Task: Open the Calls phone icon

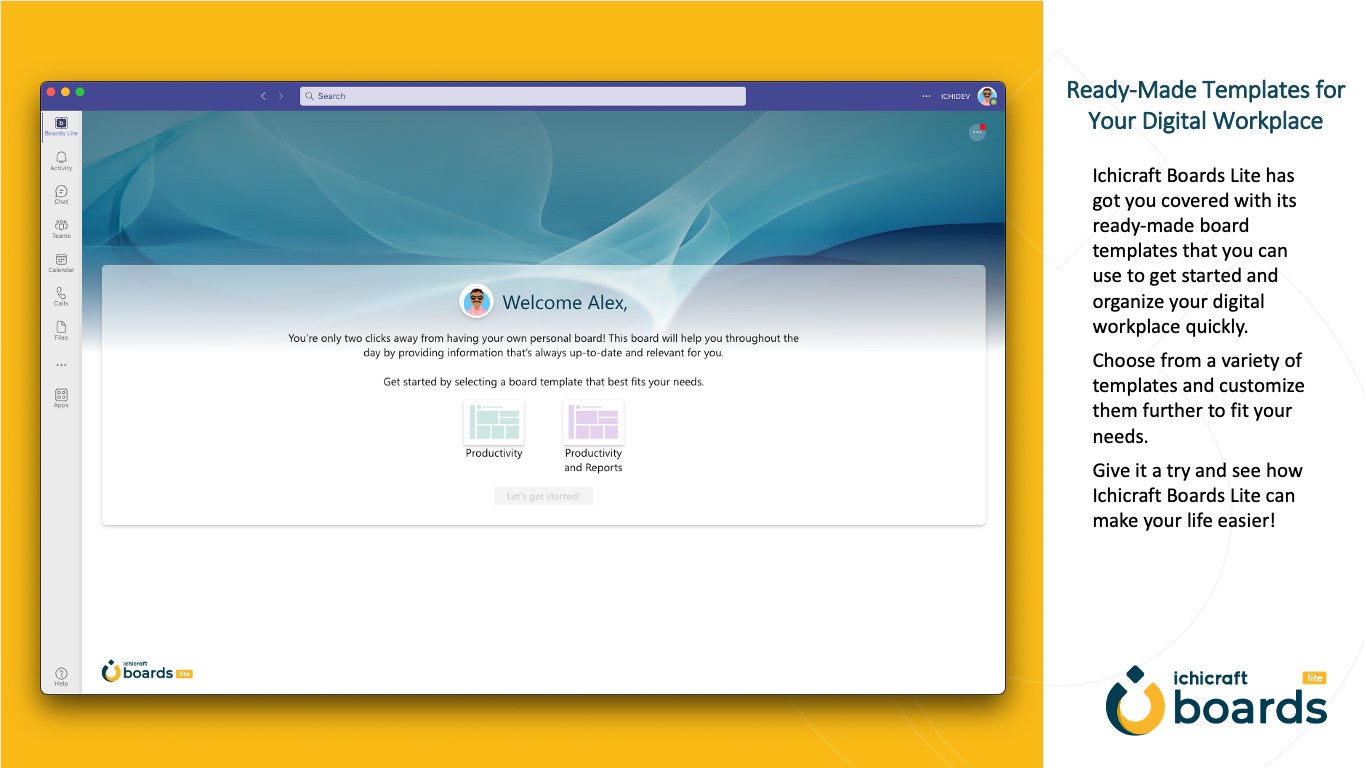Action: 61,297
